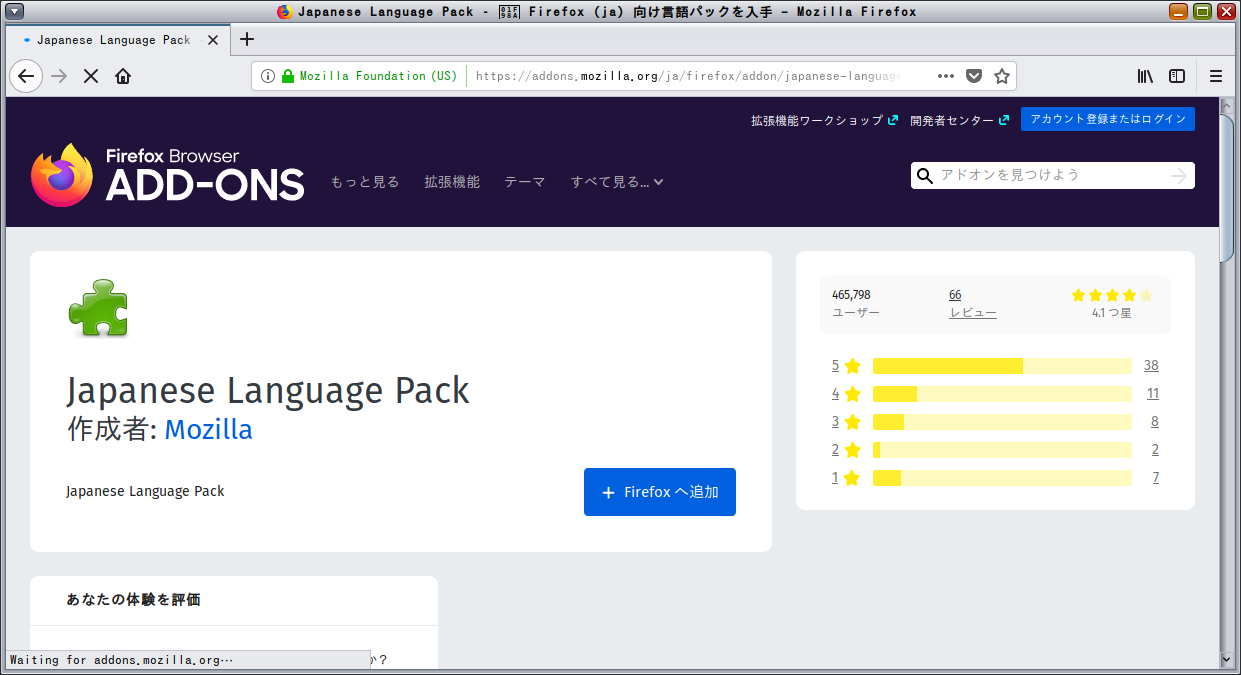
Task: Click アカウント登録またはログイン button
Action: coord(1108,119)
